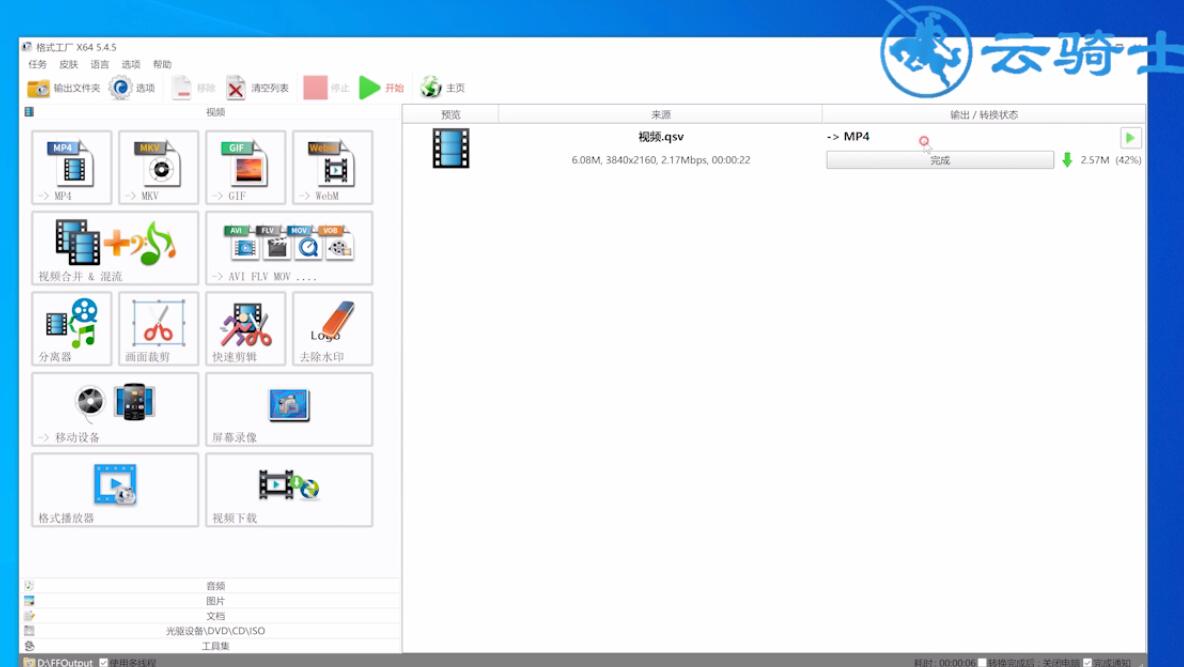Open the -> AVI FLV MOV formats tile
This screenshot has width=1184, height=667.
click(x=288, y=248)
